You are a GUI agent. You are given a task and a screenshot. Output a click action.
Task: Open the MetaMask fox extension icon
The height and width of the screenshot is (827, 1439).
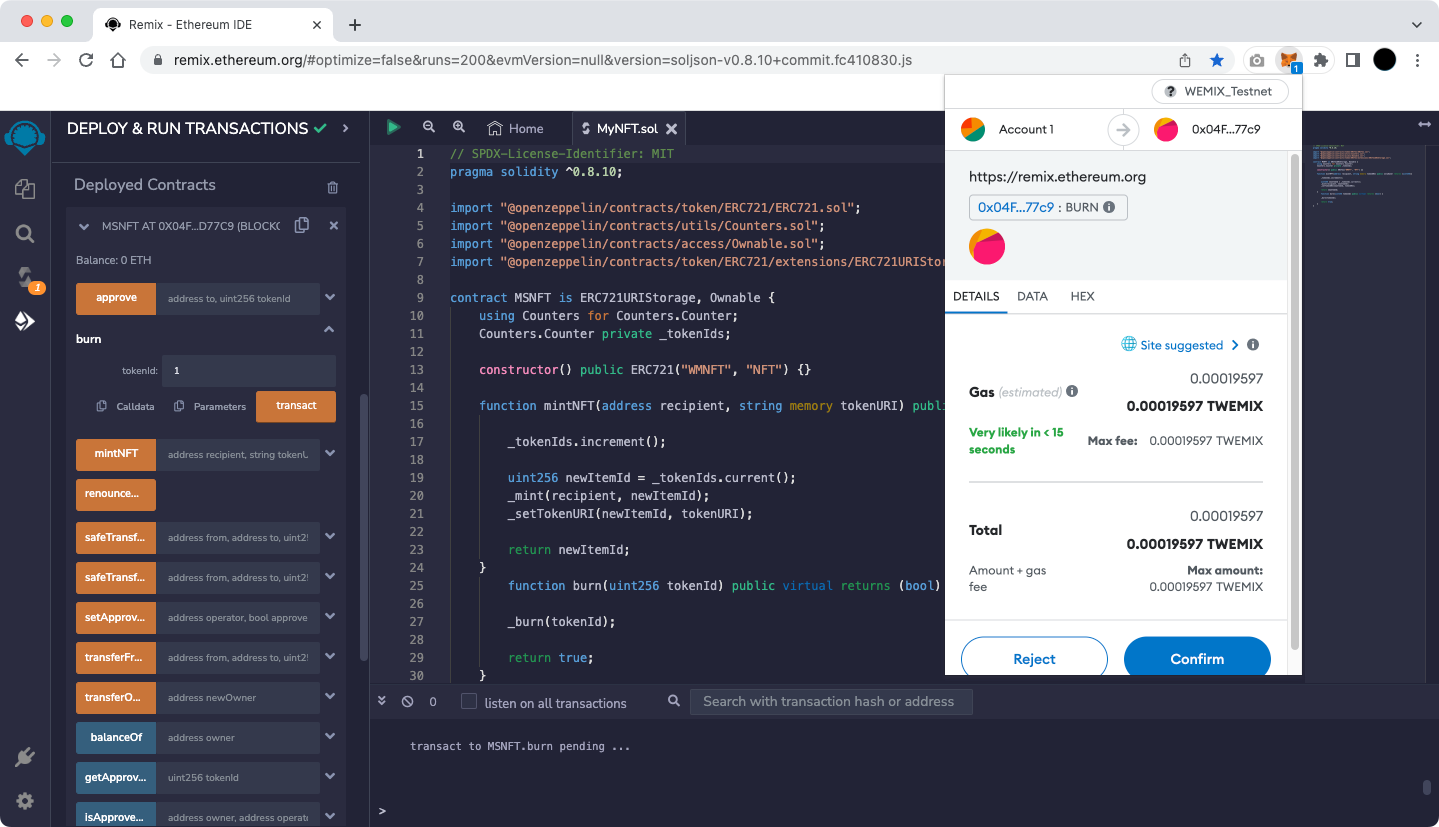tap(1290, 60)
